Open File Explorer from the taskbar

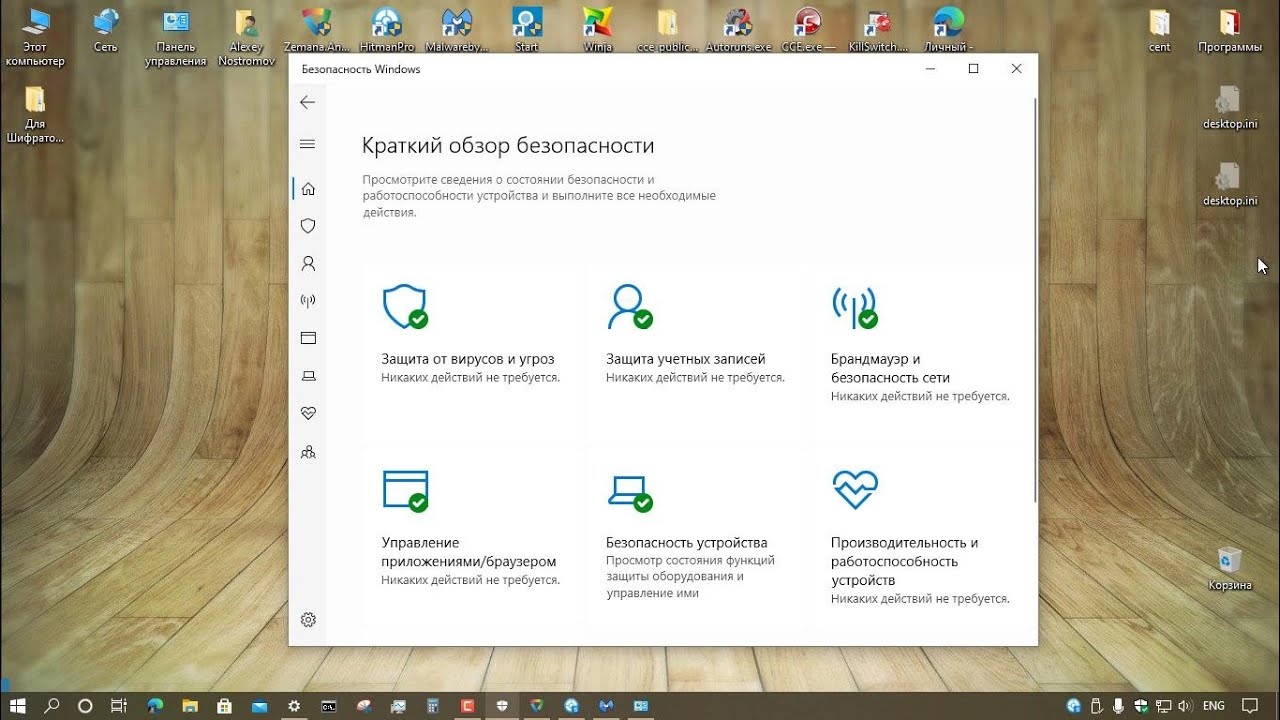pyautogui.click(x=189, y=705)
